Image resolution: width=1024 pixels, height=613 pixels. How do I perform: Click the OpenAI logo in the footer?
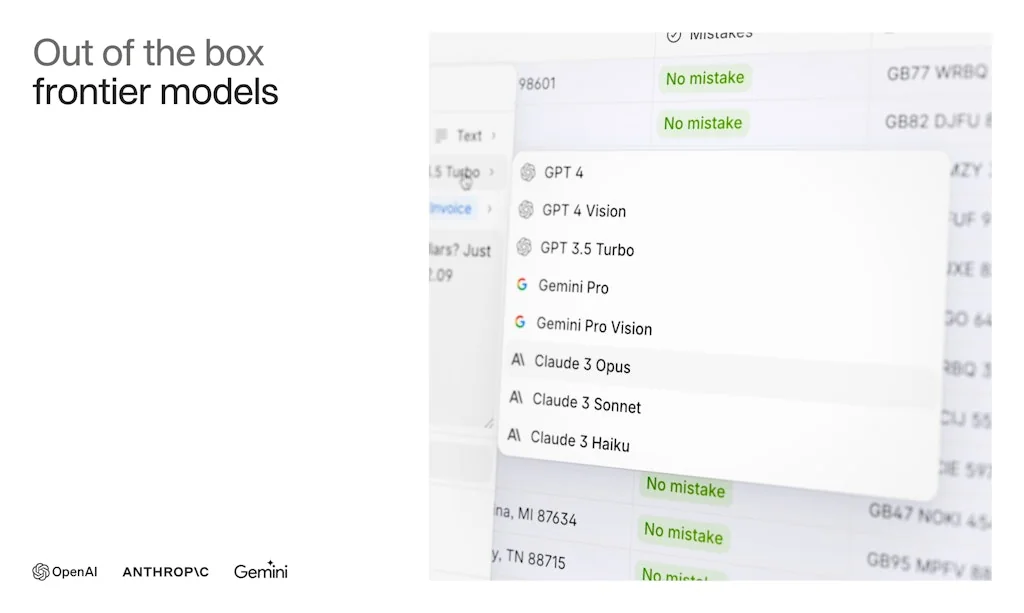pos(64,572)
